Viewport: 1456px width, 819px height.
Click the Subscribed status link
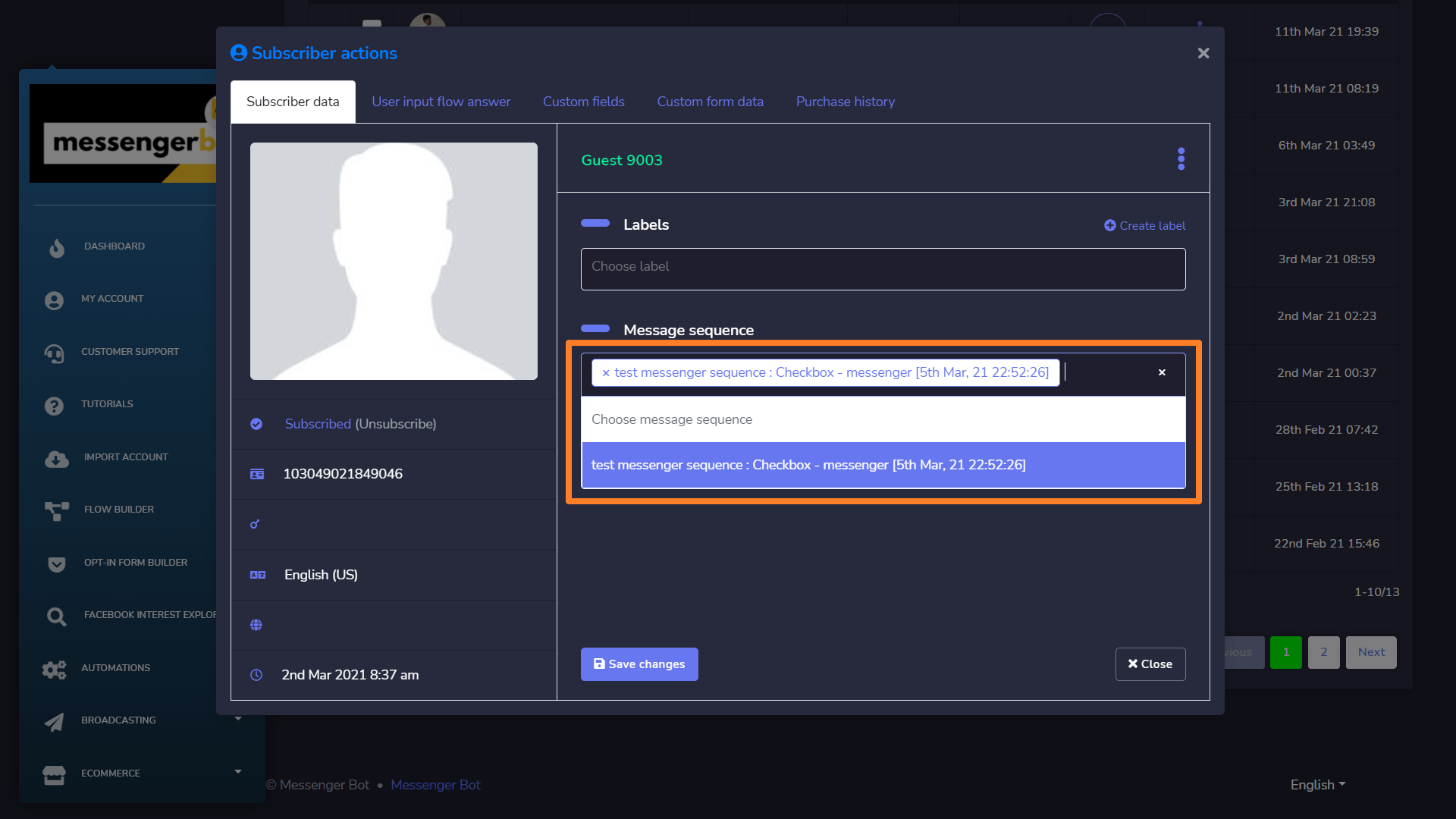[318, 424]
